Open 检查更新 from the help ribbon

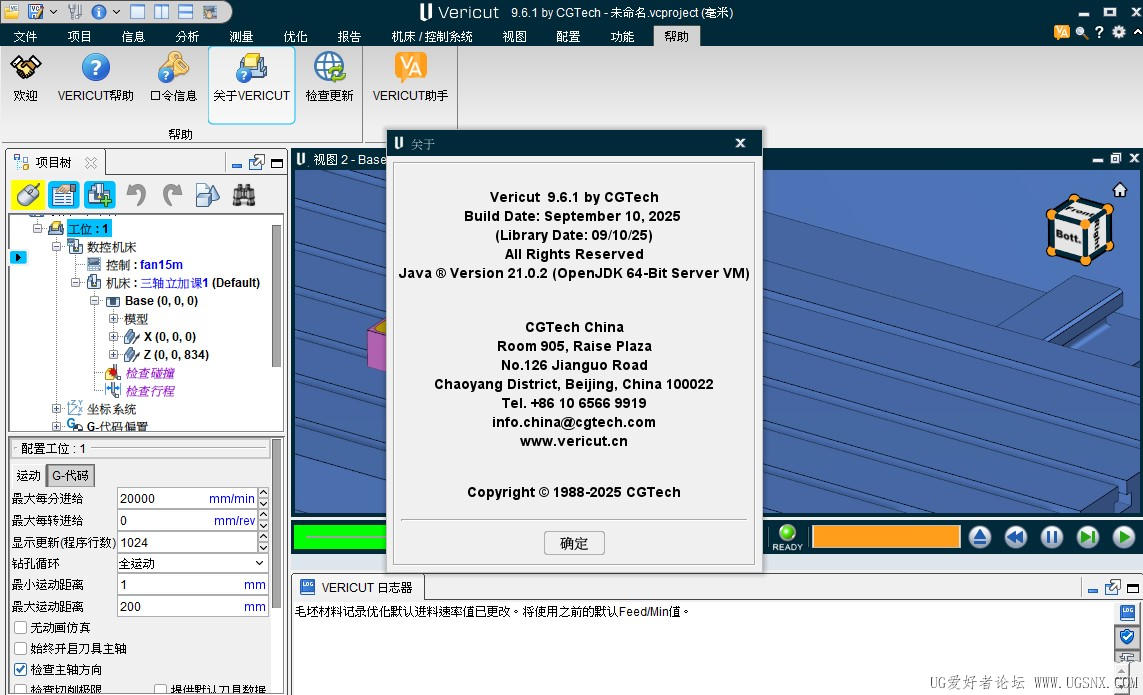pyautogui.click(x=329, y=69)
